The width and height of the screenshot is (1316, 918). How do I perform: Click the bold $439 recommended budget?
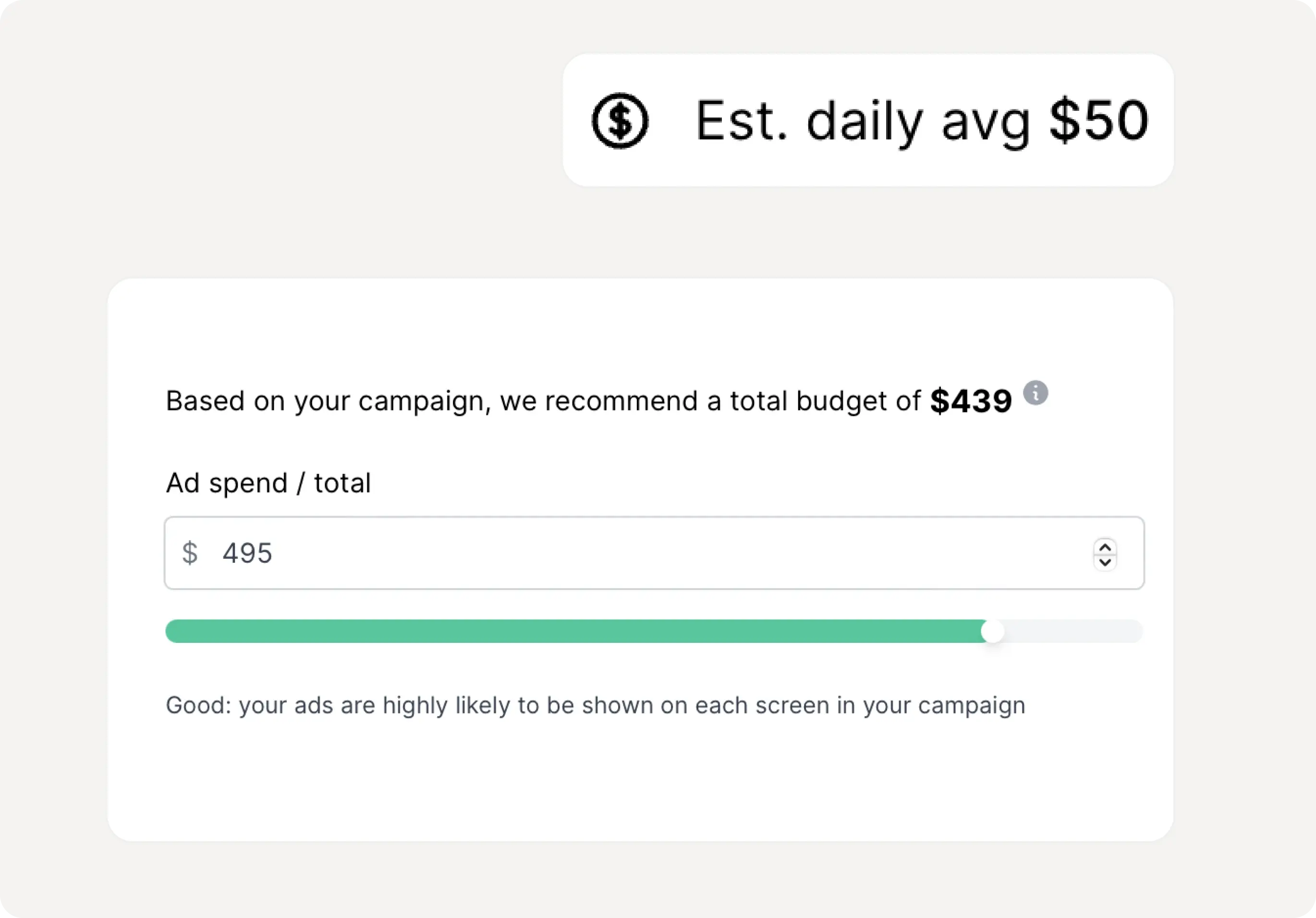point(970,401)
